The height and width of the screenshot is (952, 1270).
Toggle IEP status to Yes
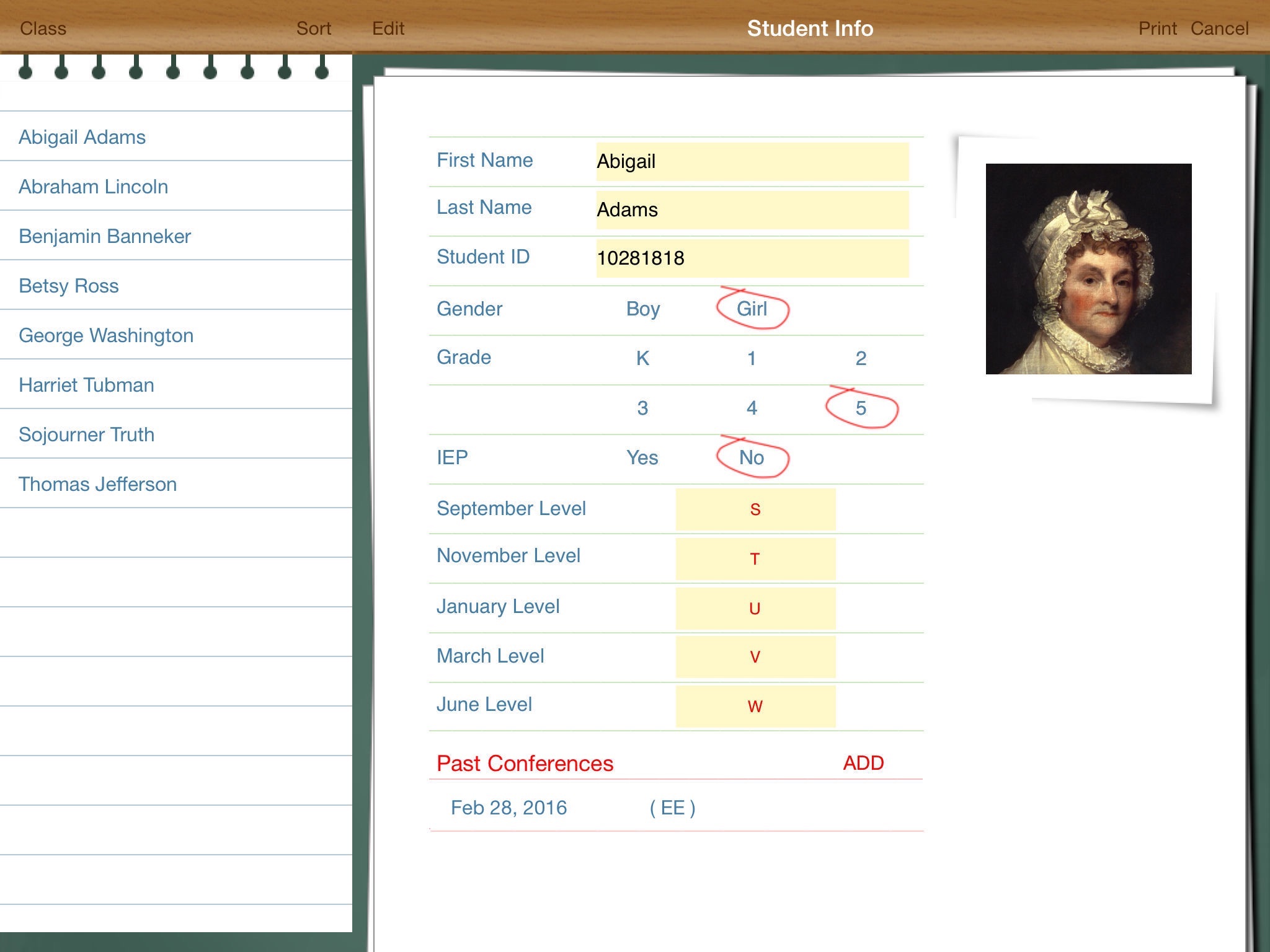[642, 458]
